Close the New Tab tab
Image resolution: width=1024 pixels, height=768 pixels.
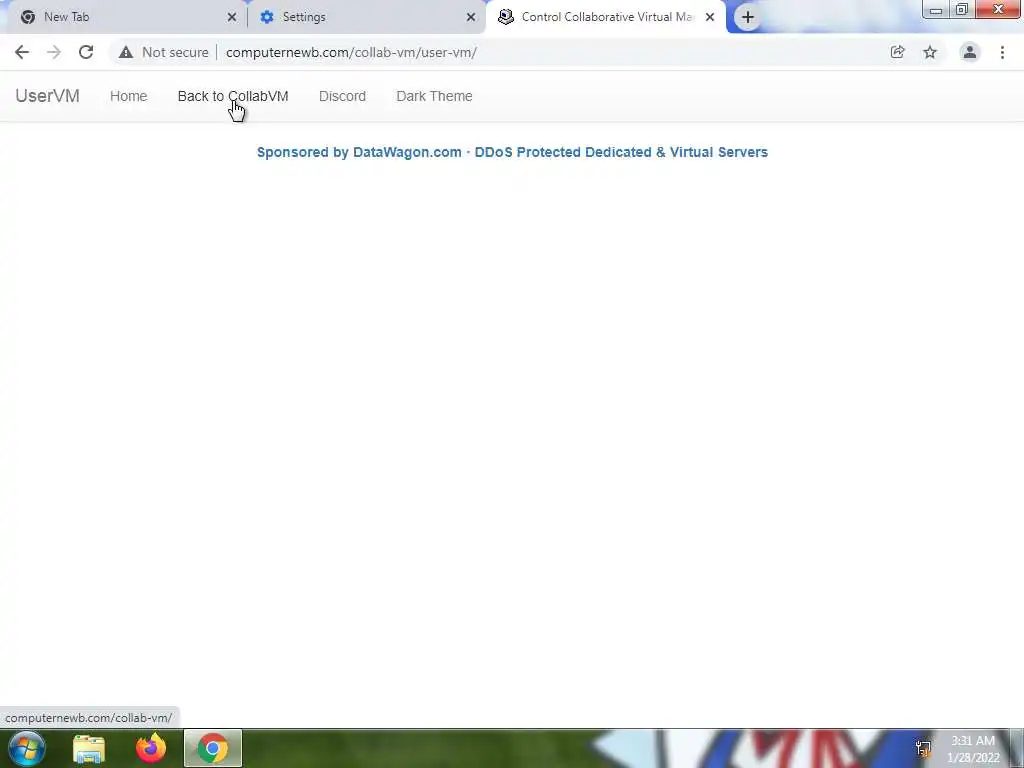[x=232, y=17]
